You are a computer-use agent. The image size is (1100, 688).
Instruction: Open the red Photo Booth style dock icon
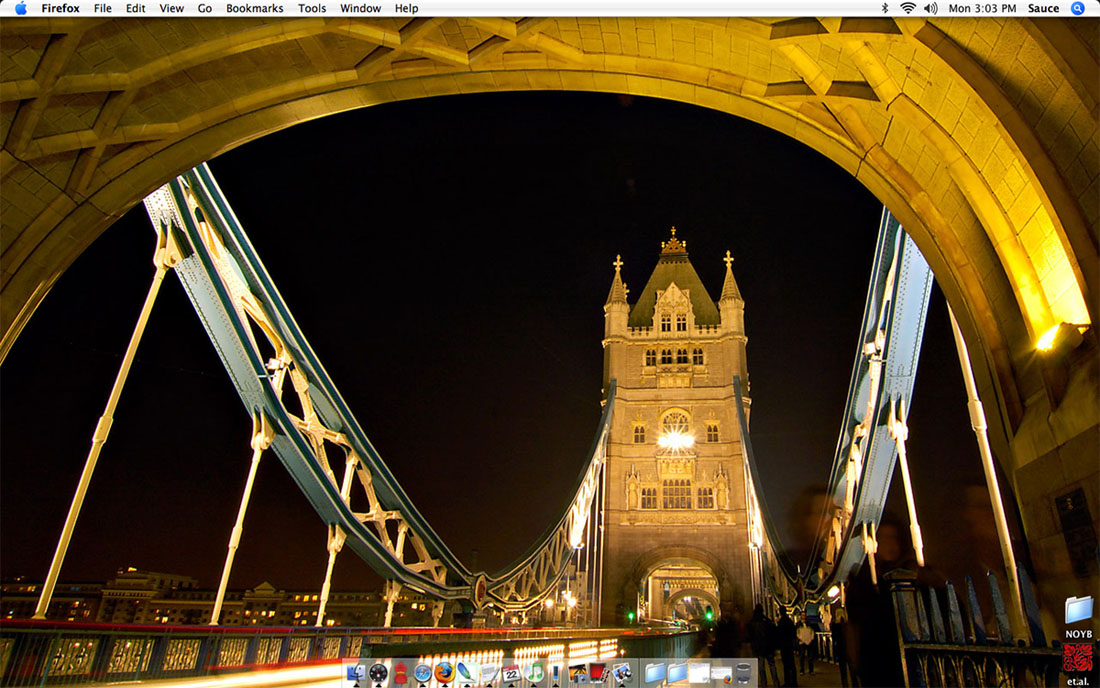(598, 673)
